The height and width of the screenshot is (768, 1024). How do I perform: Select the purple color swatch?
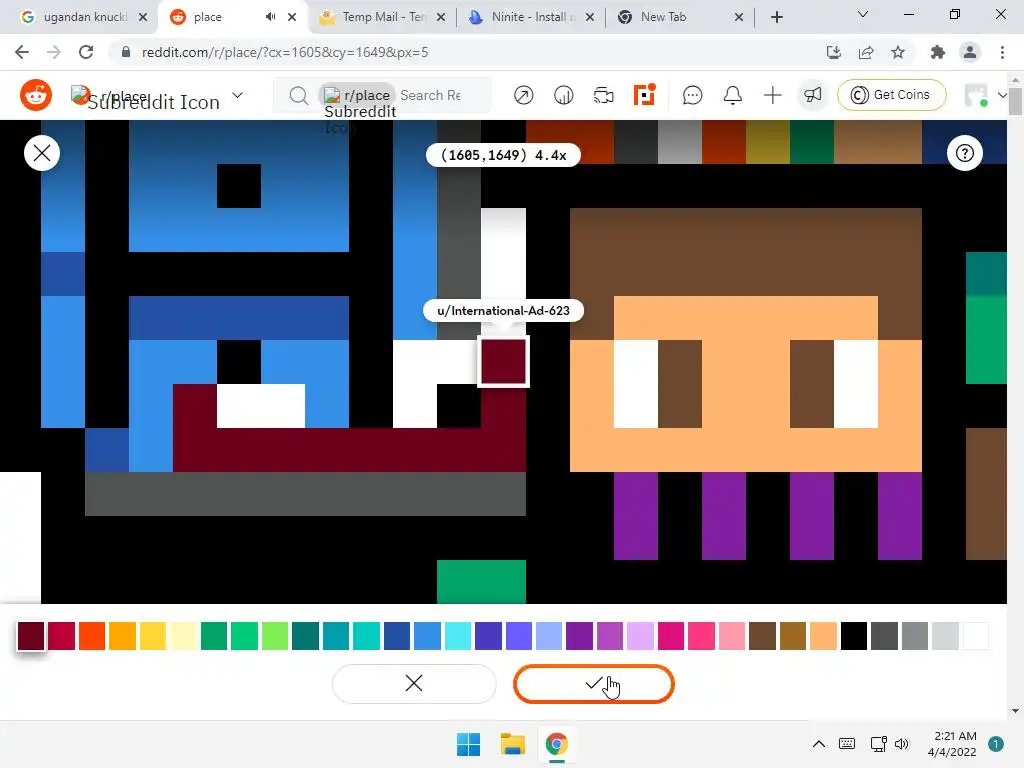point(579,636)
